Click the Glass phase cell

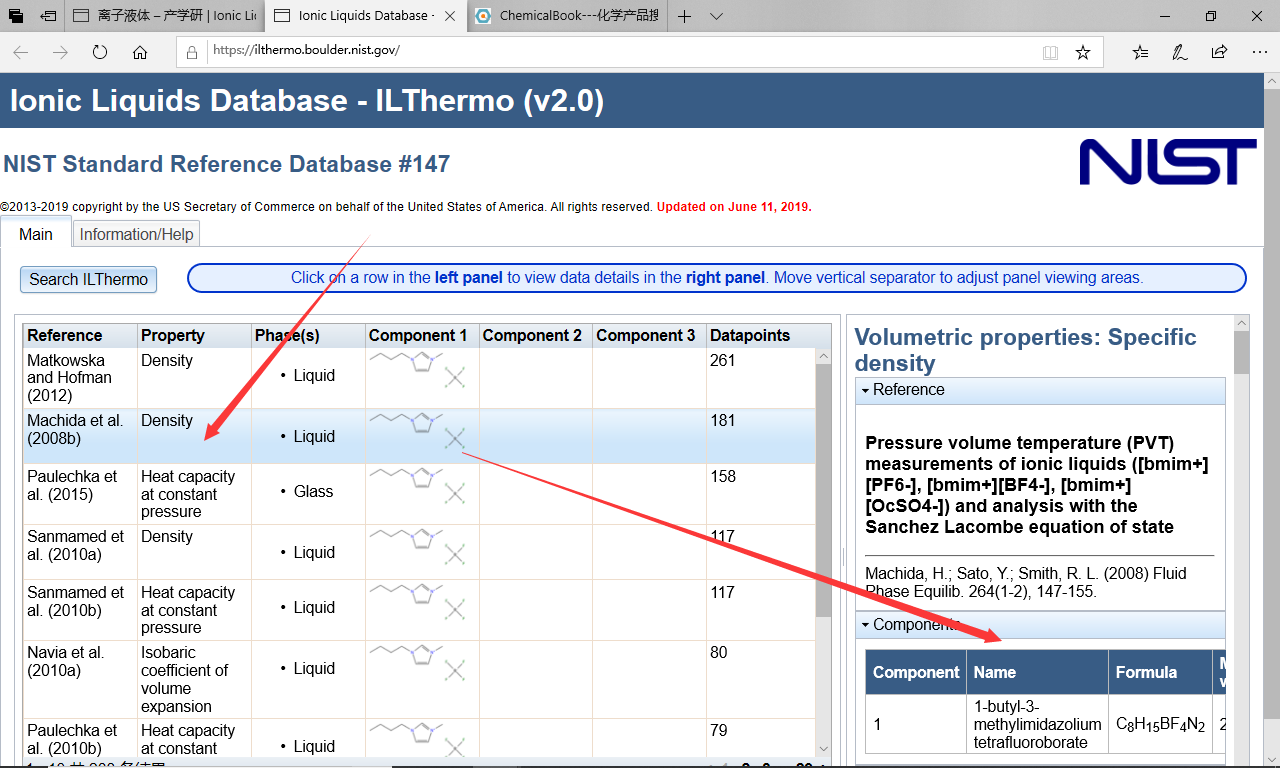click(x=308, y=492)
